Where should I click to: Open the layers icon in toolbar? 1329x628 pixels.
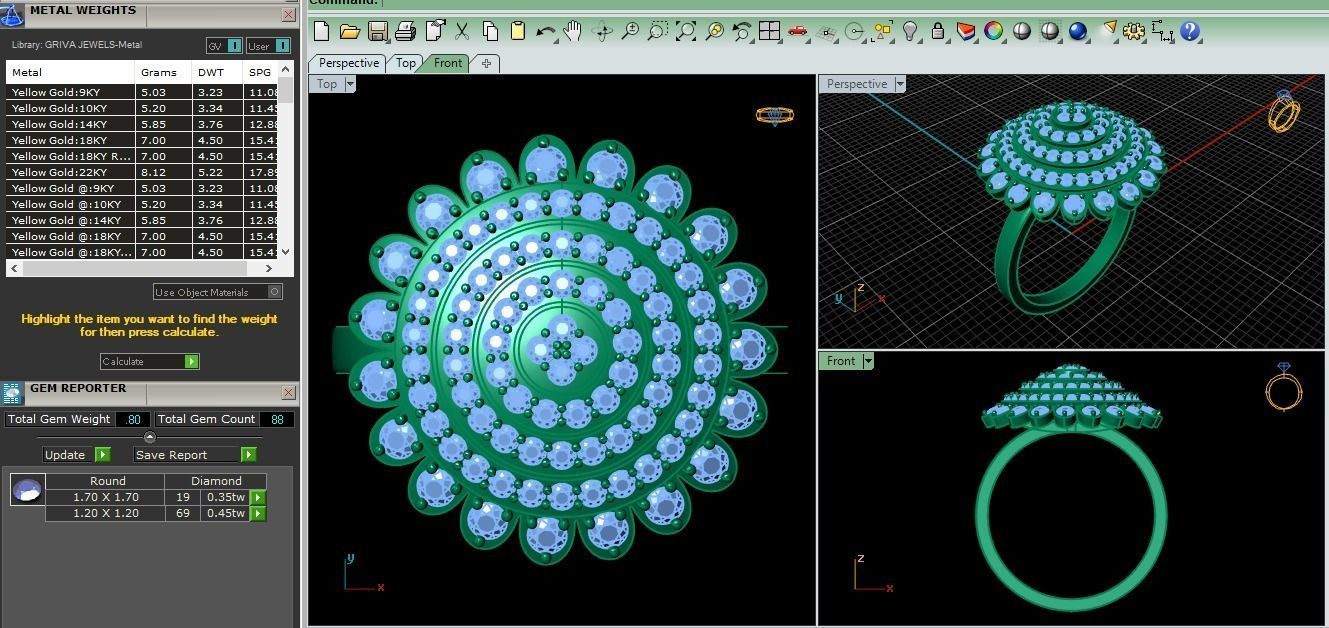tap(966, 31)
